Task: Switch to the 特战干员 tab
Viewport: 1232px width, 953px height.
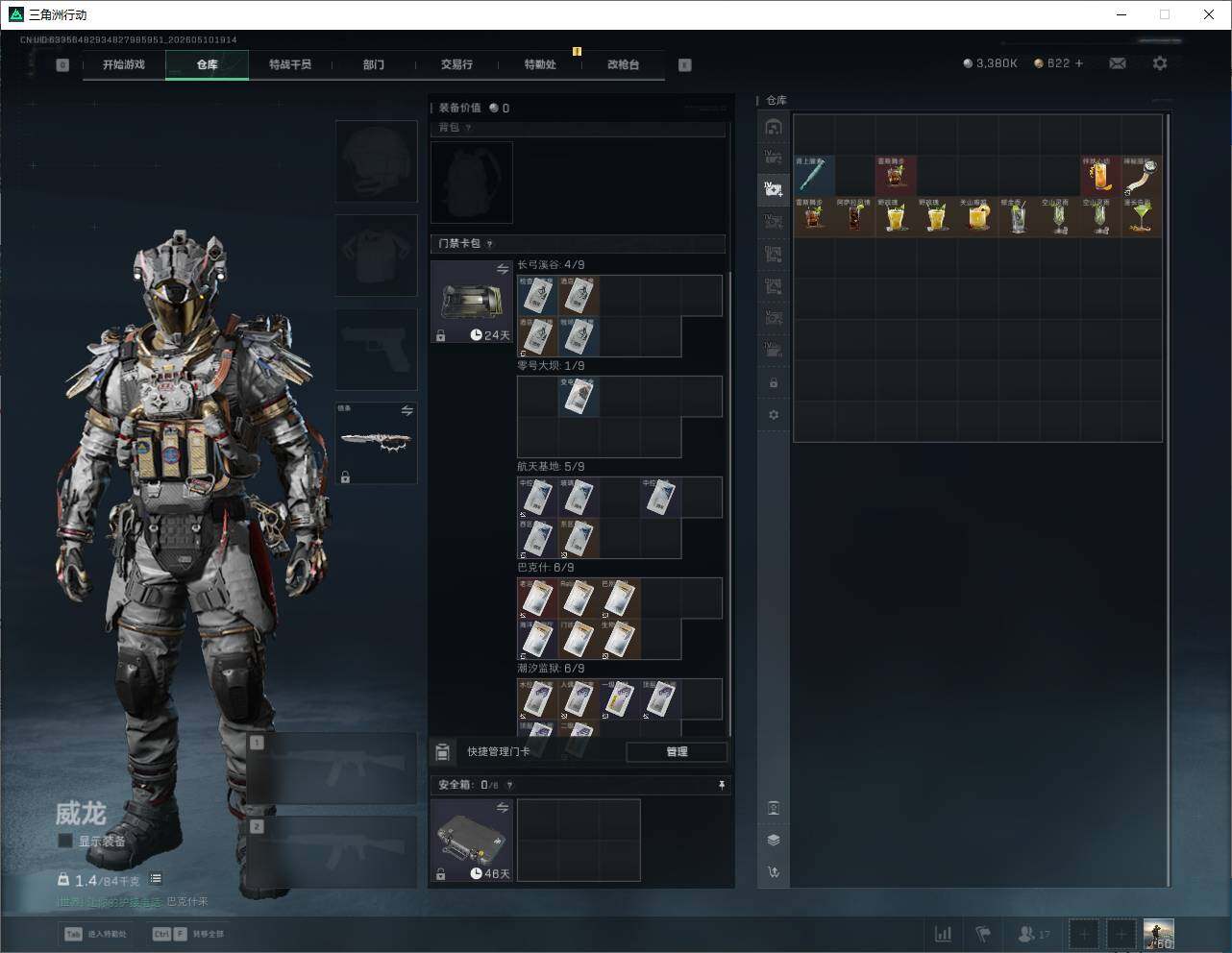Action: [290, 64]
